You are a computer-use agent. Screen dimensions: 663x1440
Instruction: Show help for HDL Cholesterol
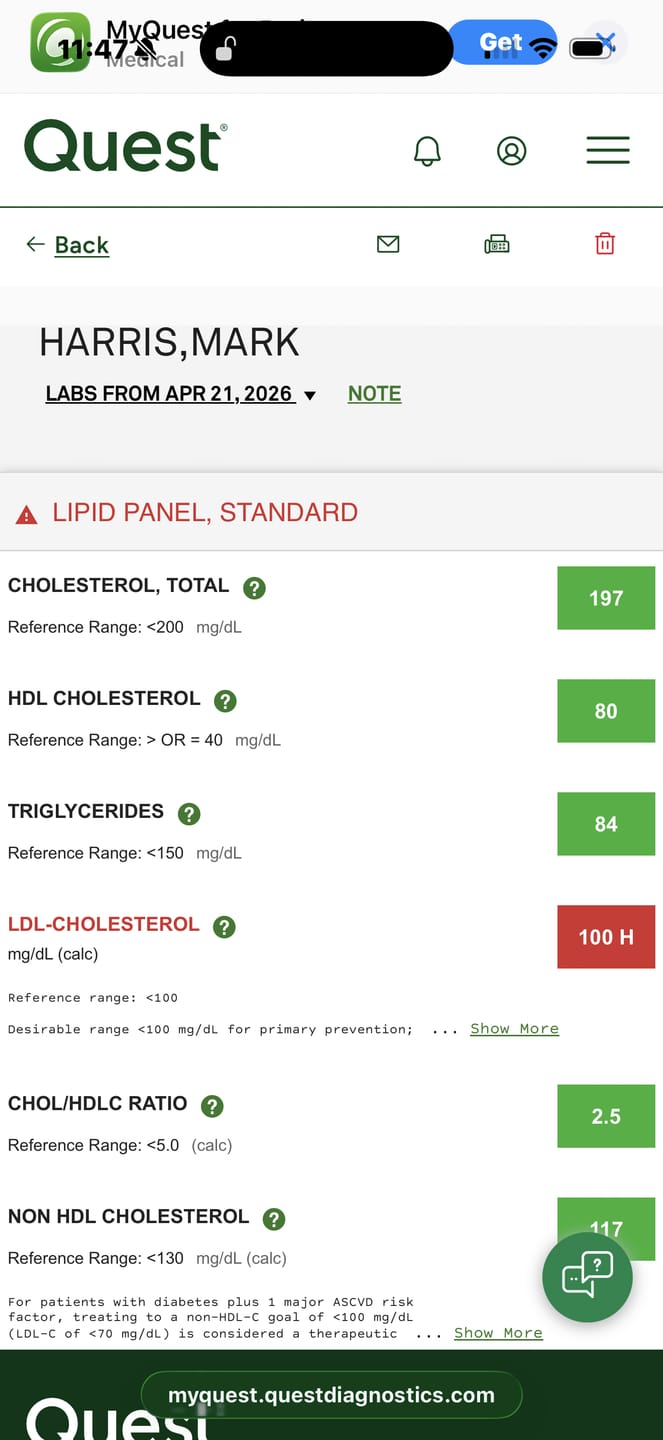(x=226, y=701)
